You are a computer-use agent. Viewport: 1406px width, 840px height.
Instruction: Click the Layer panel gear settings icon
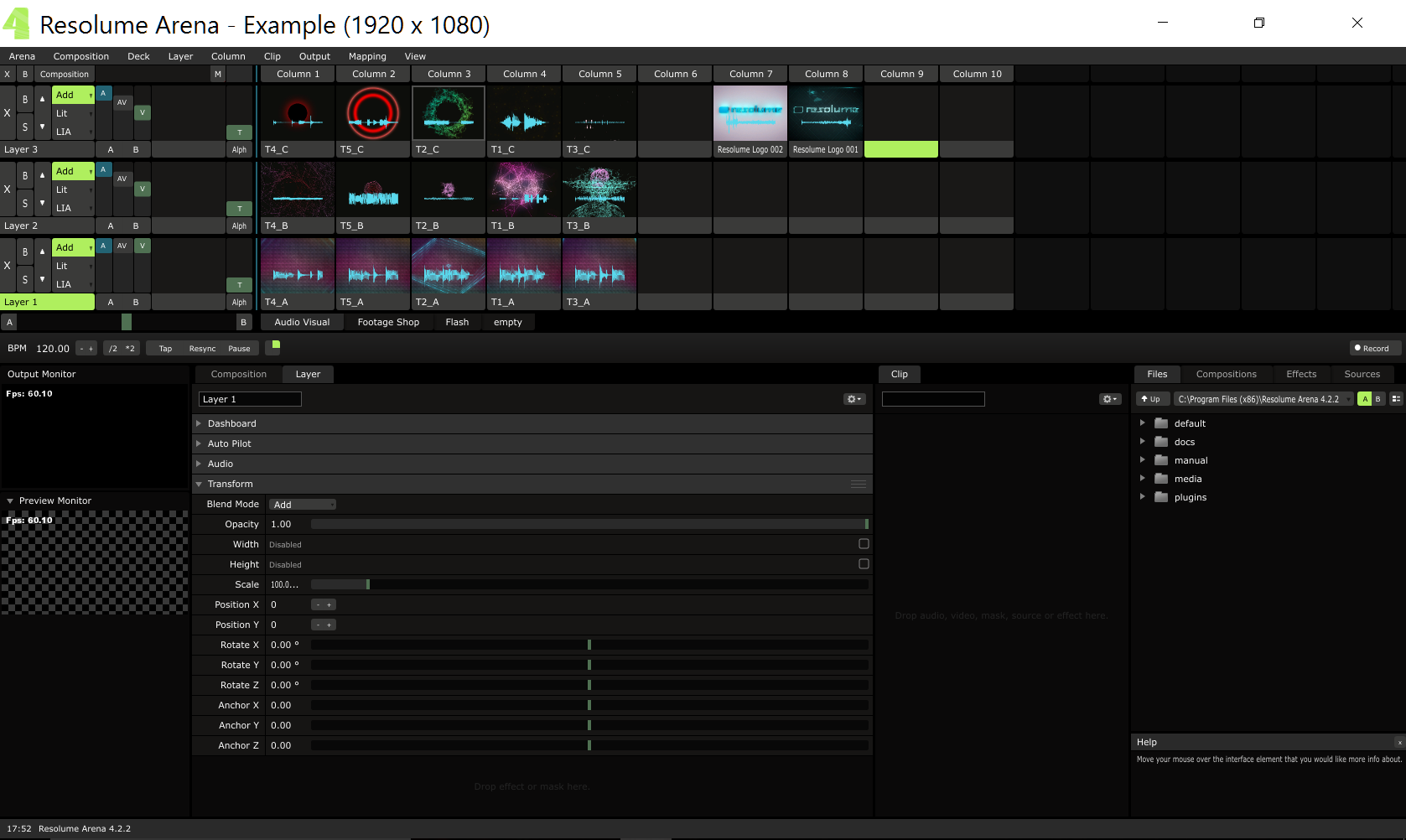point(853,399)
